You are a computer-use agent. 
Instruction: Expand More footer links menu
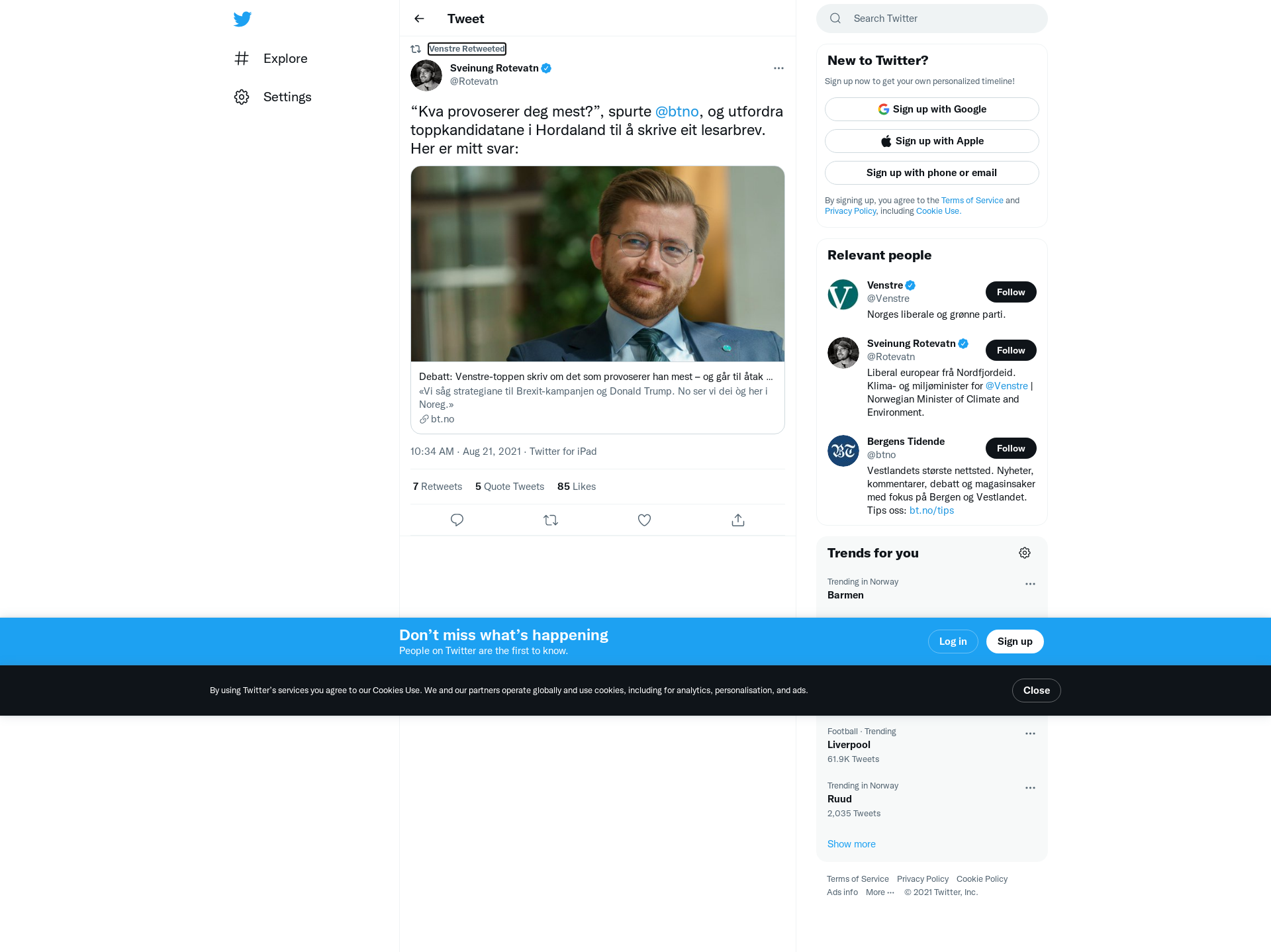click(880, 892)
